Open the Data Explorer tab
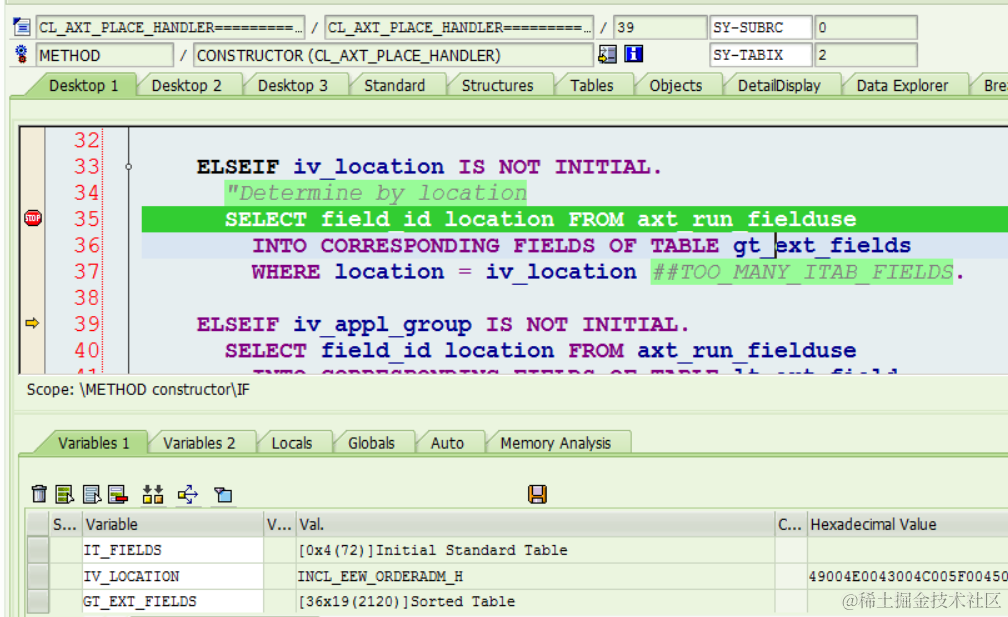 click(902, 85)
